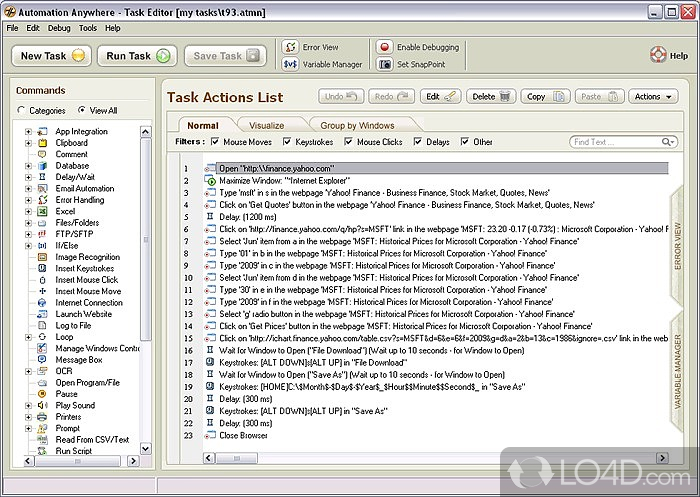Select the Image Recognition command
Viewport: 700px width, 497px height.
(87, 257)
